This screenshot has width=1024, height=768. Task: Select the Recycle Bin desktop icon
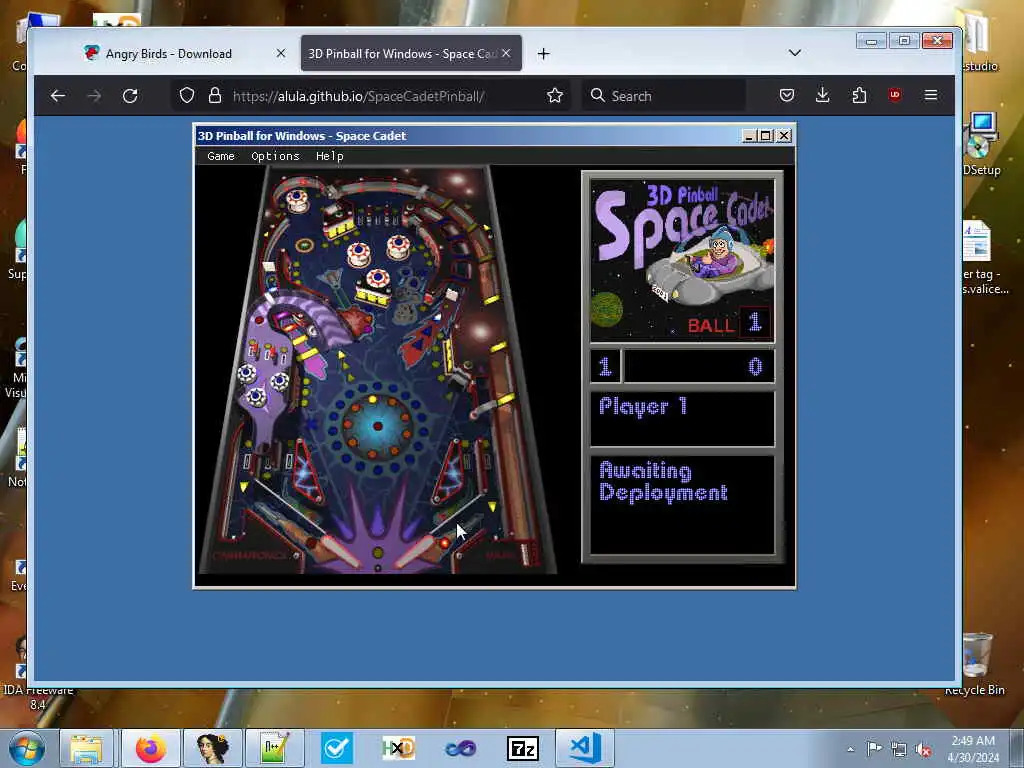[975, 664]
